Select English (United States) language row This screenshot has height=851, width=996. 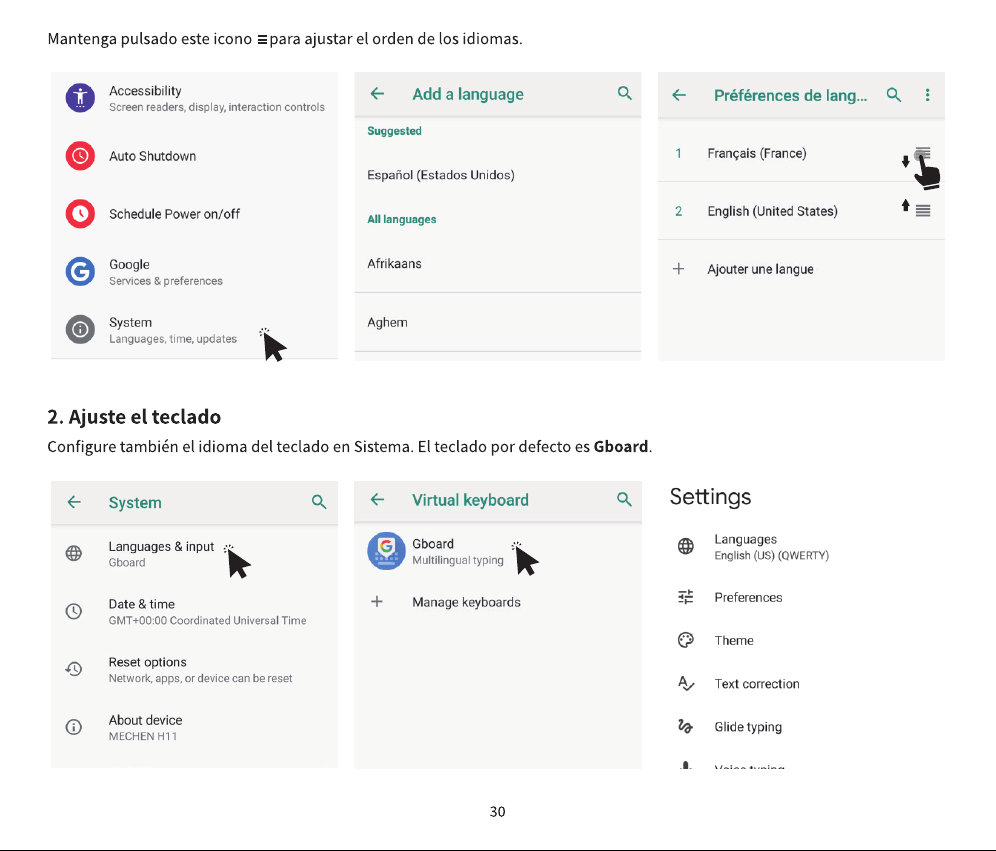tap(802, 211)
